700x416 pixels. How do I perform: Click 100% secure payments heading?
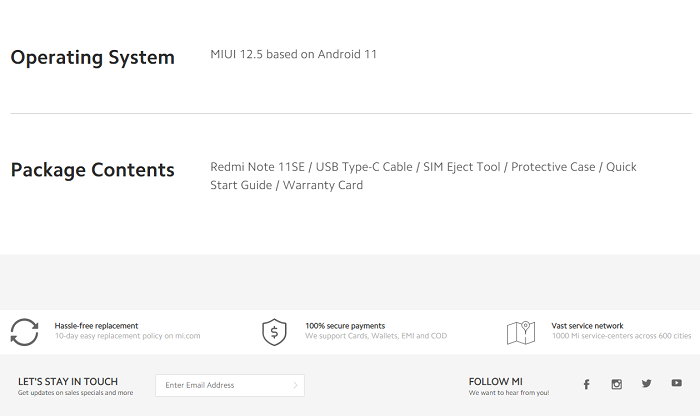345,326
